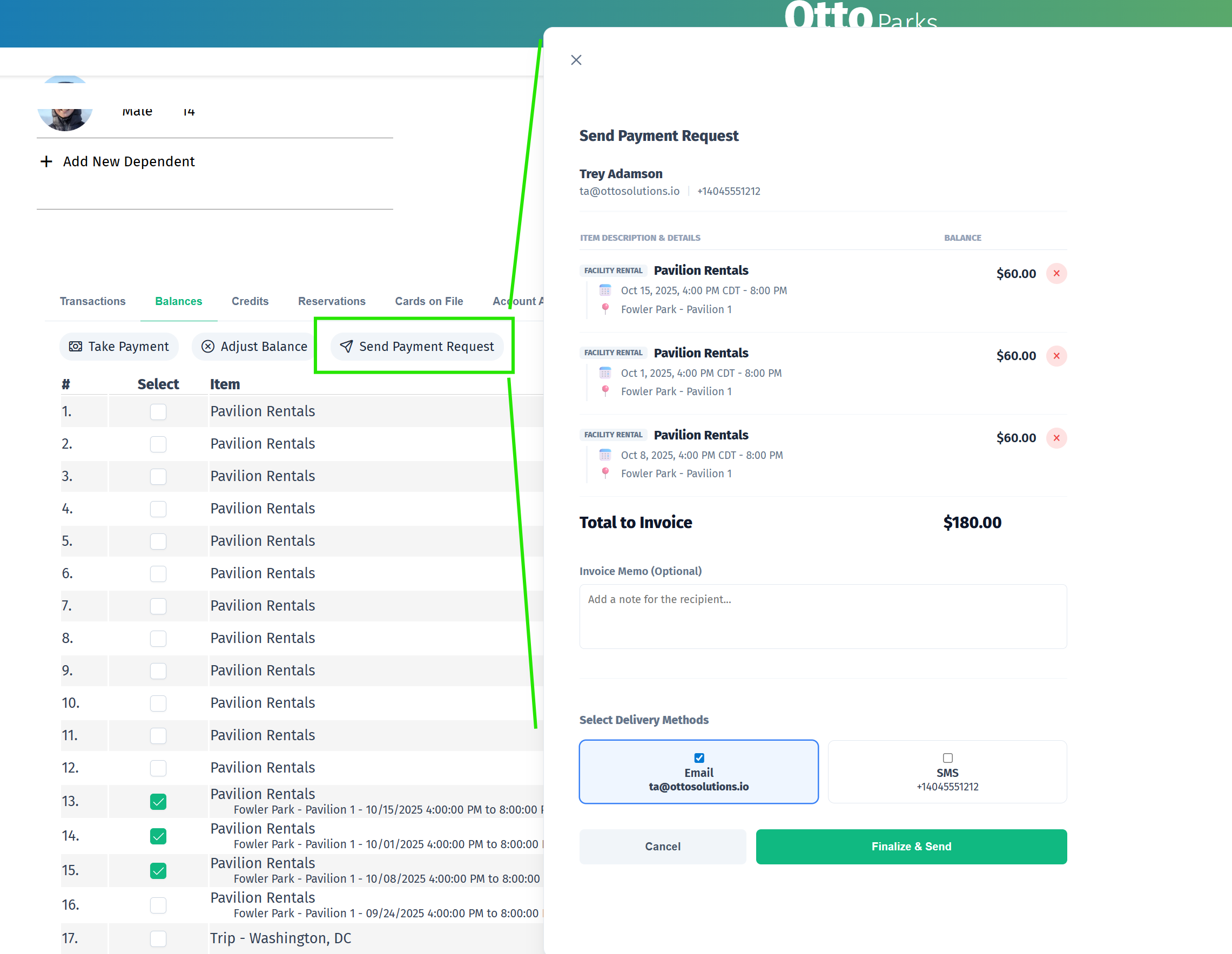
Task: Open the Cards on File tab
Action: click(429, 301)
